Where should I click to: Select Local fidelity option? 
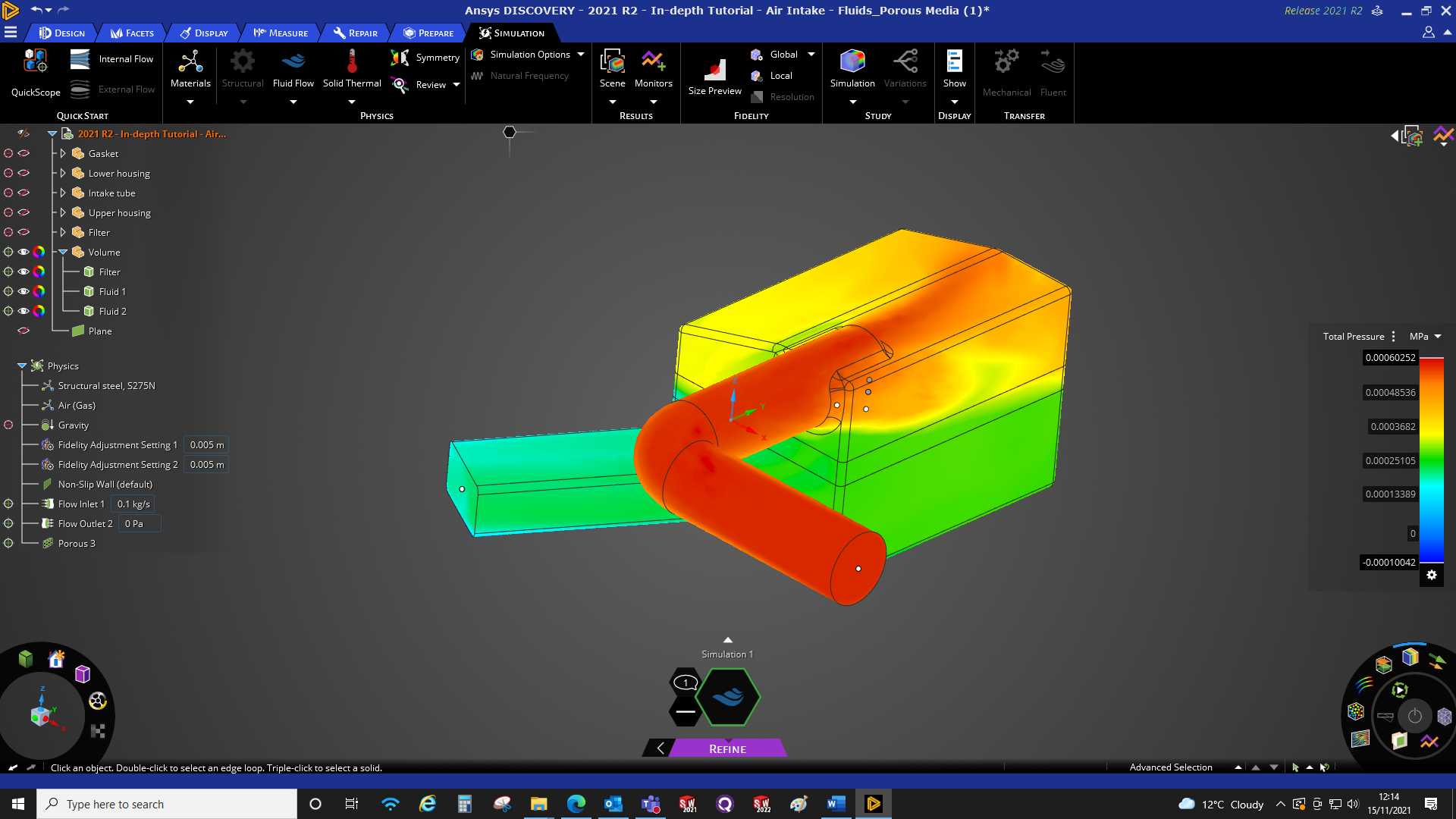click(771, 76)
